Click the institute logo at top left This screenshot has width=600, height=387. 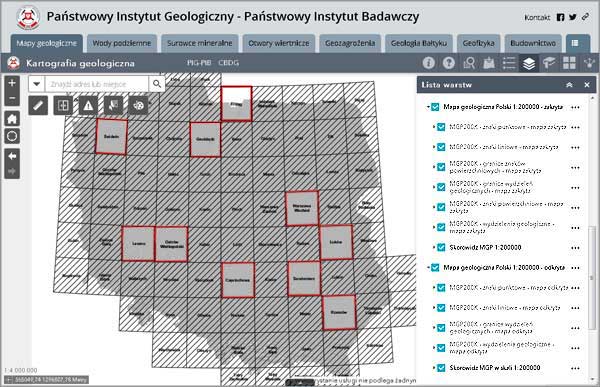click(28, 18)
